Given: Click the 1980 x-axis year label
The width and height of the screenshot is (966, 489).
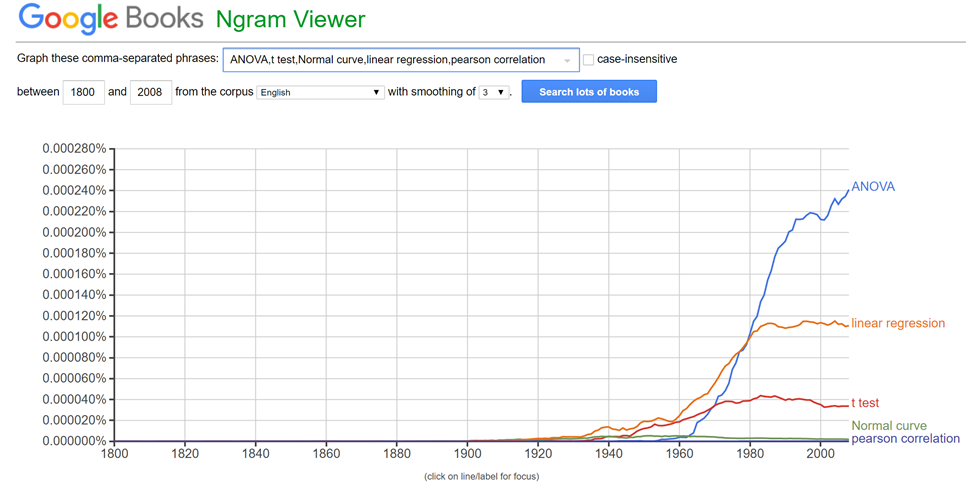Looking at the screenshot, I should (750, 453).
